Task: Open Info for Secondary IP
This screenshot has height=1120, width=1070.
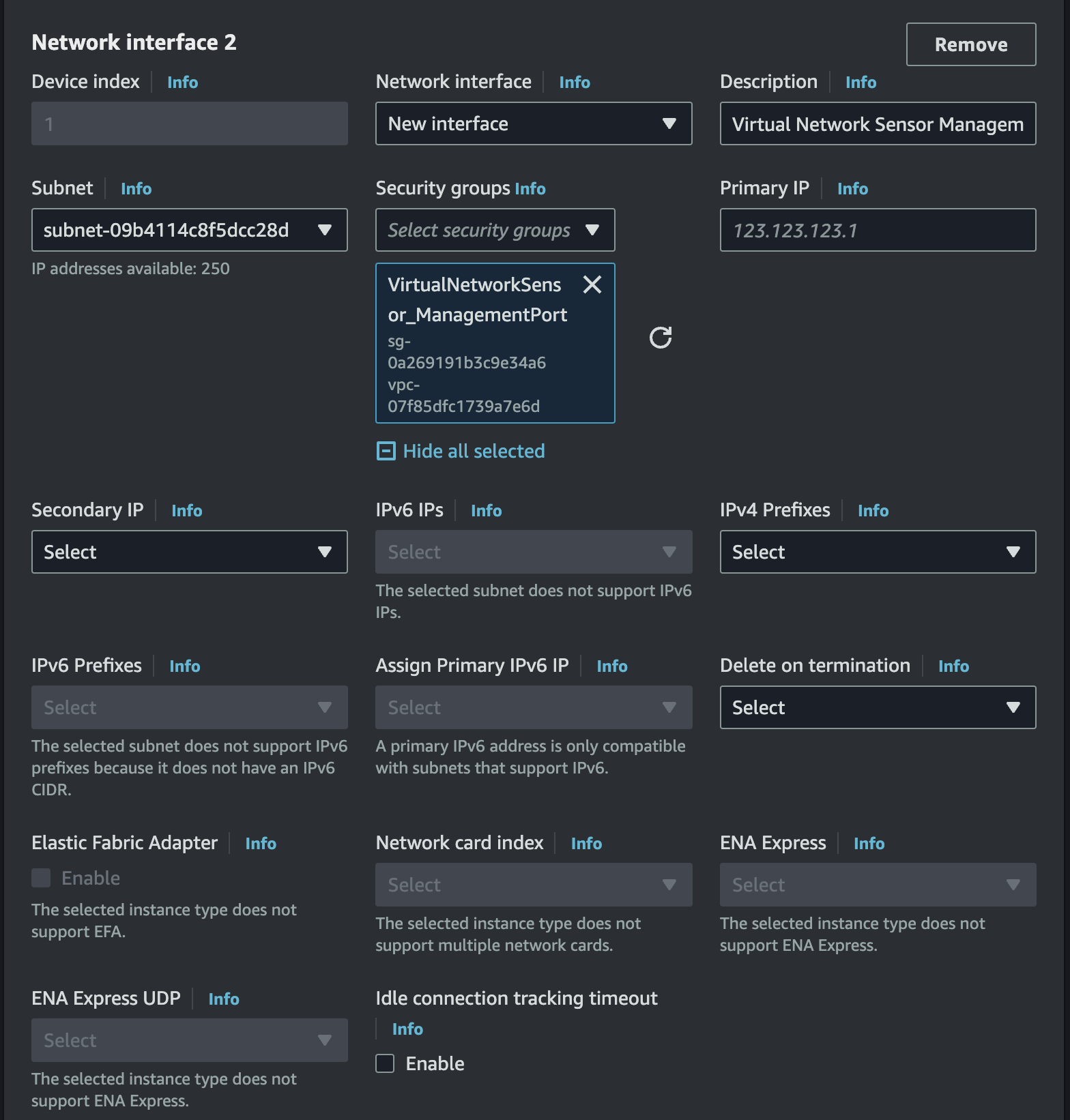Action: 186,510
